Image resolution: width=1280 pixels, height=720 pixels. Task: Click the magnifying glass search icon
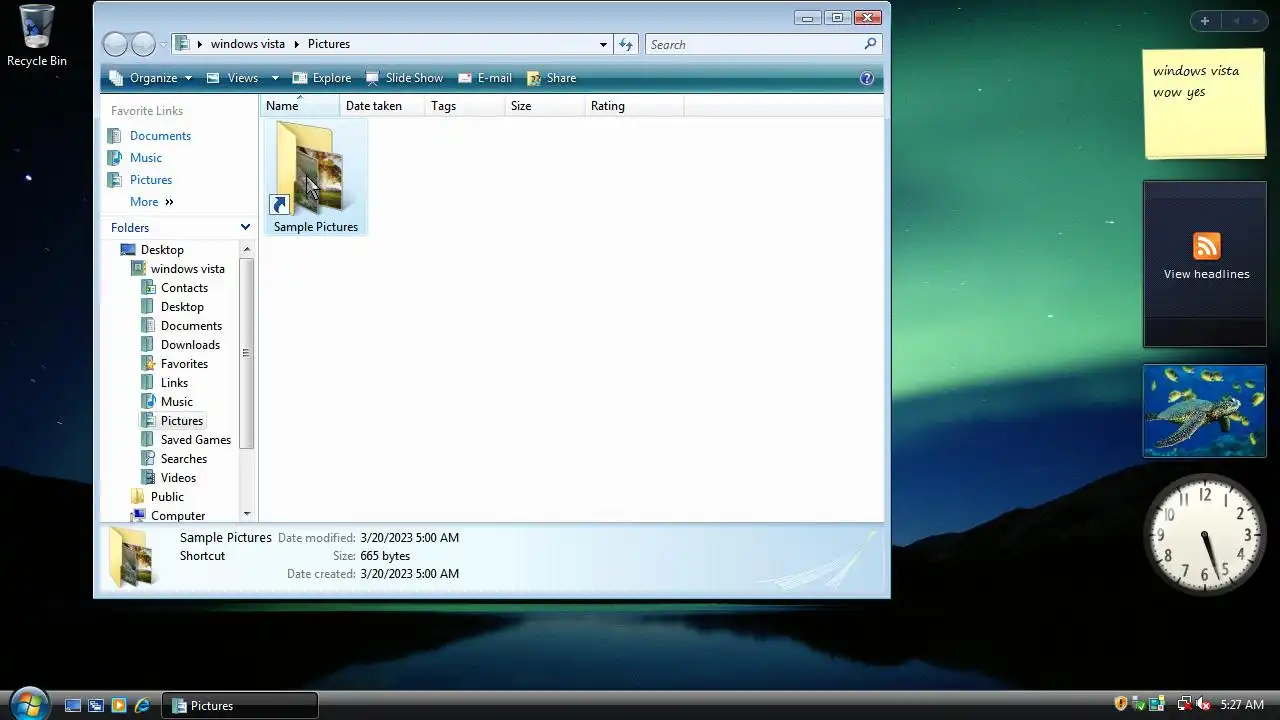coord(870,44)
